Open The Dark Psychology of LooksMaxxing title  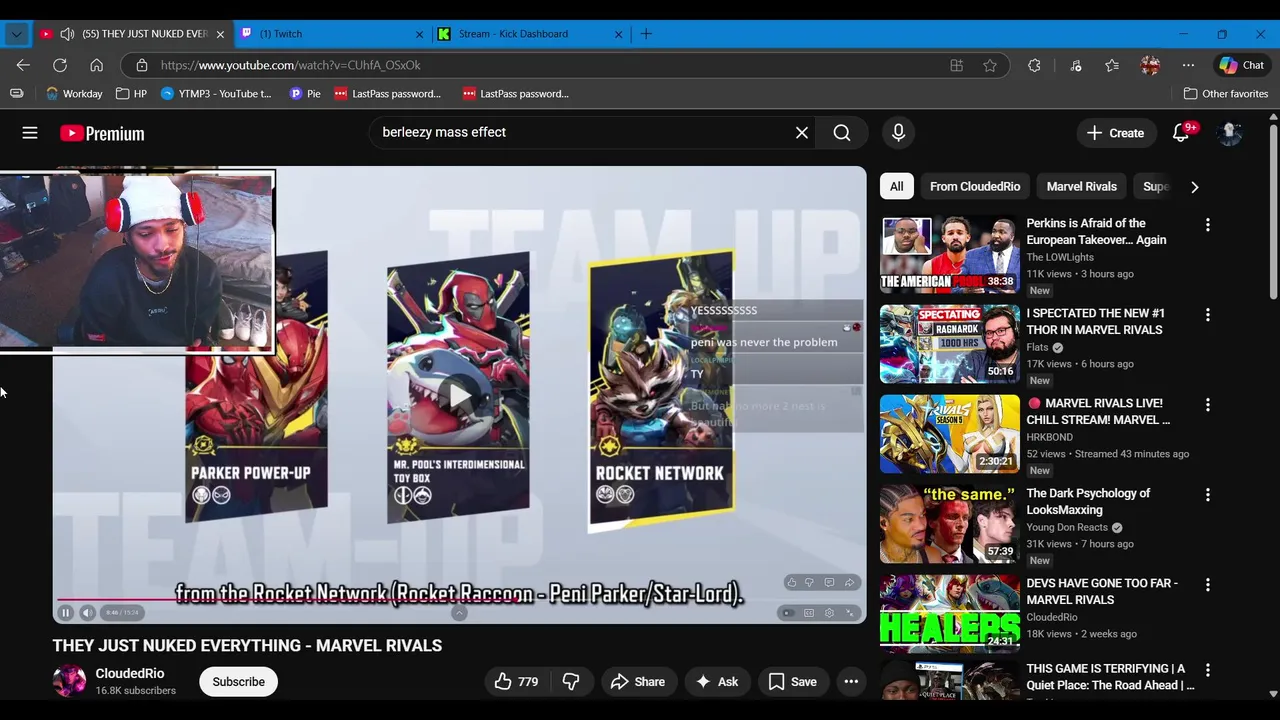1088,501
